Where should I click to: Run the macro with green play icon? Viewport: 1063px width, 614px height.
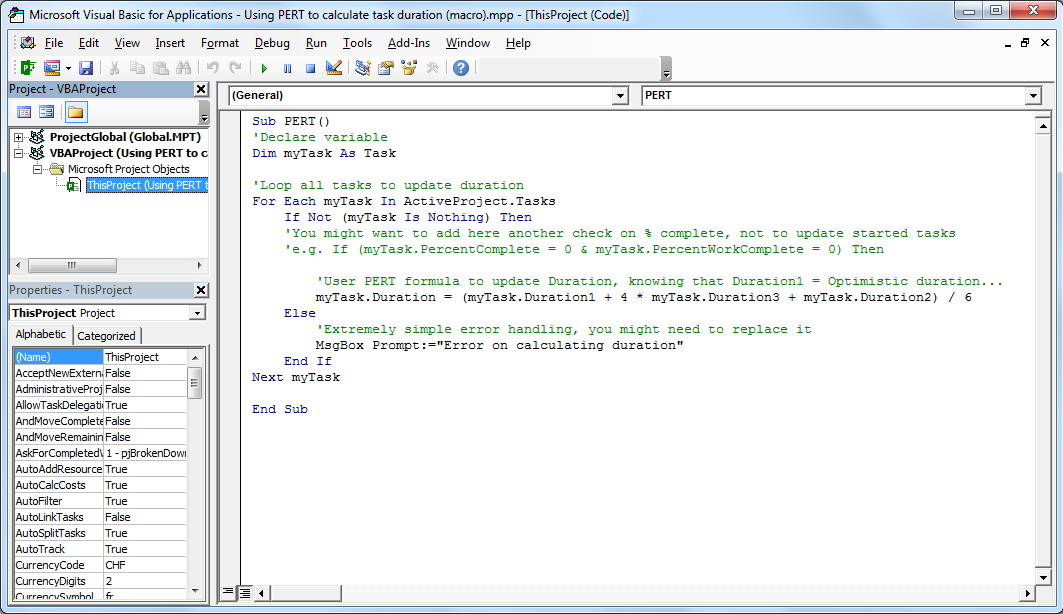point(264,68)
